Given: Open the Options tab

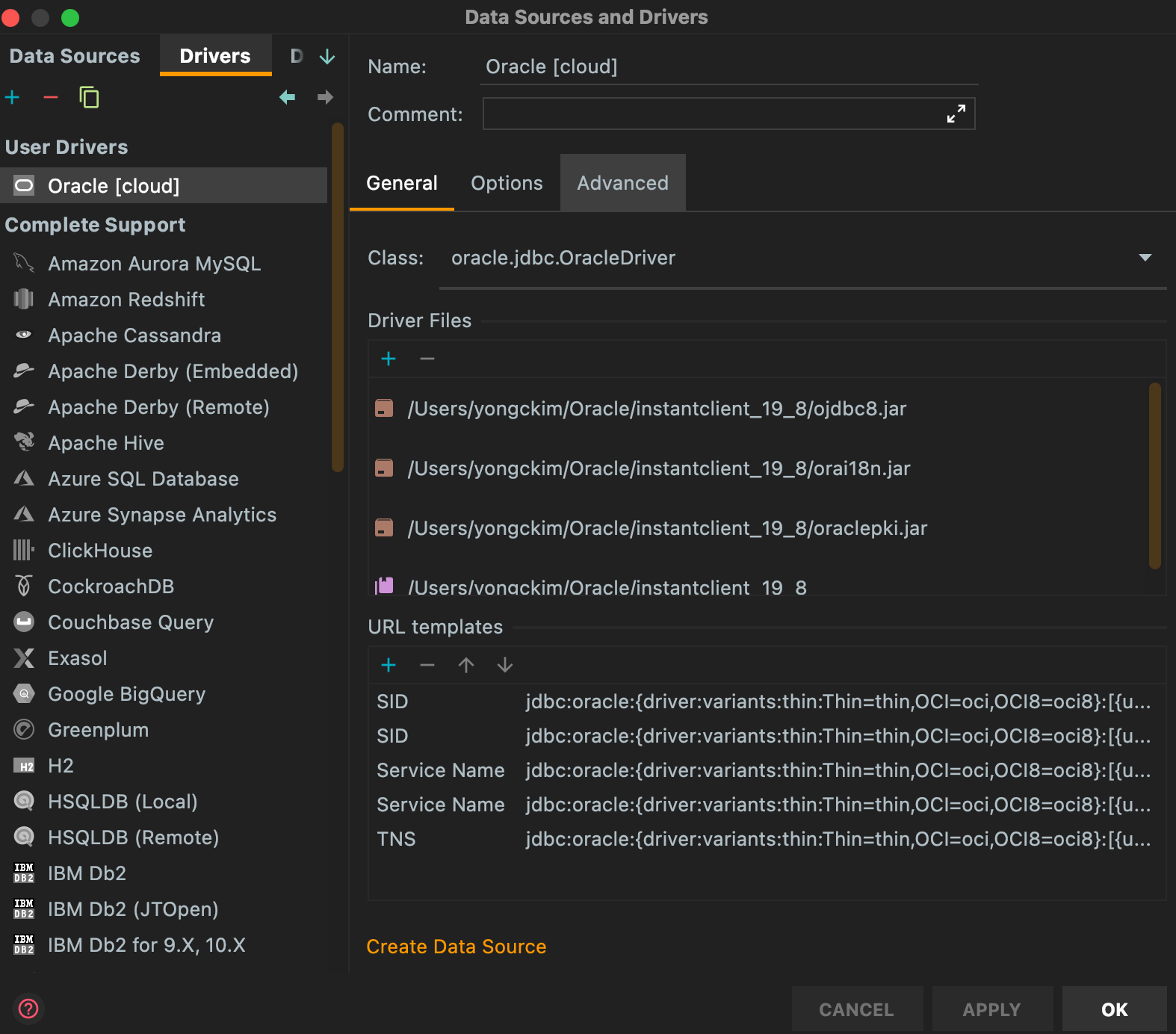Looking at the screenshot, I should [x=507, y=183].
